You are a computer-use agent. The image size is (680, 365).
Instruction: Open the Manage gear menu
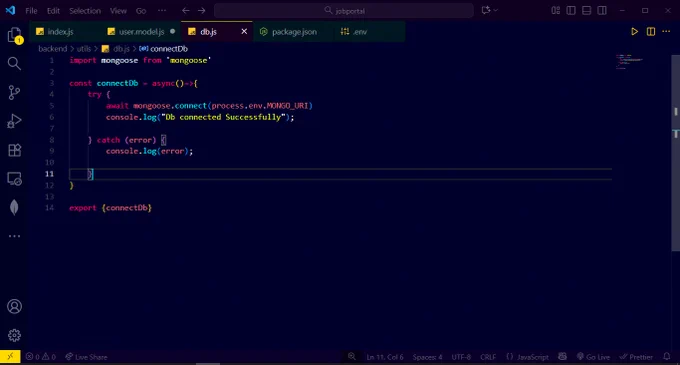(14, 335)
